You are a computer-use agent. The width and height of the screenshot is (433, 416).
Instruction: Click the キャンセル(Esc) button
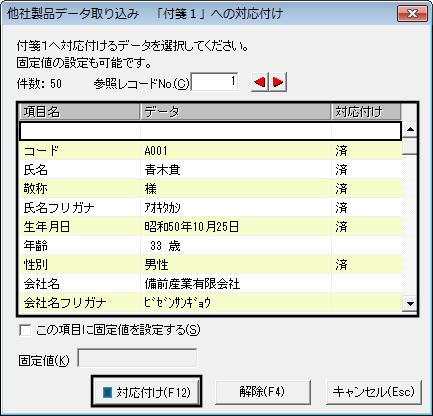[374, 392]
